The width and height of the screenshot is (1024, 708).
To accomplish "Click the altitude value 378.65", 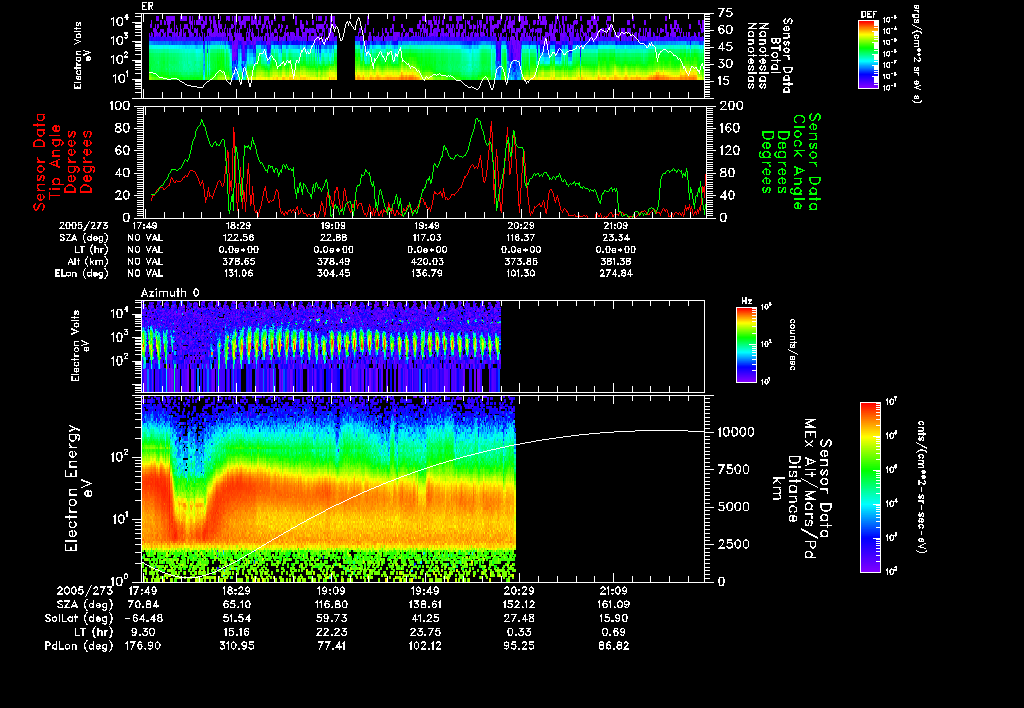I will 238,261.
